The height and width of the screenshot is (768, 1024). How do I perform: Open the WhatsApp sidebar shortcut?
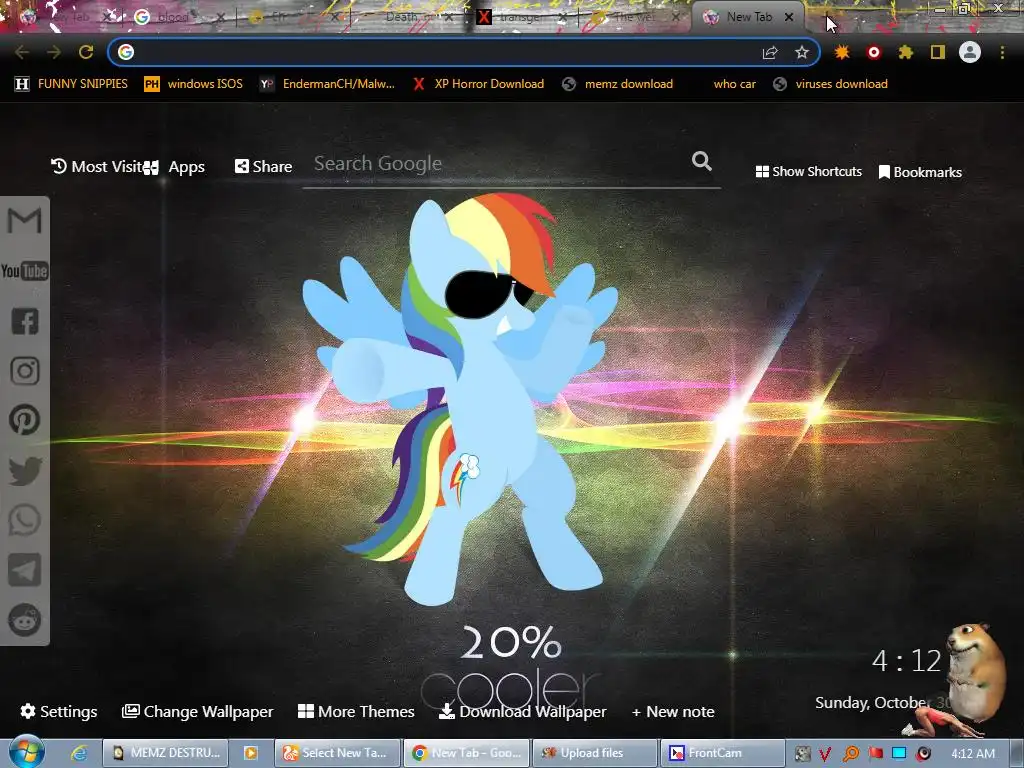[25, 520]
